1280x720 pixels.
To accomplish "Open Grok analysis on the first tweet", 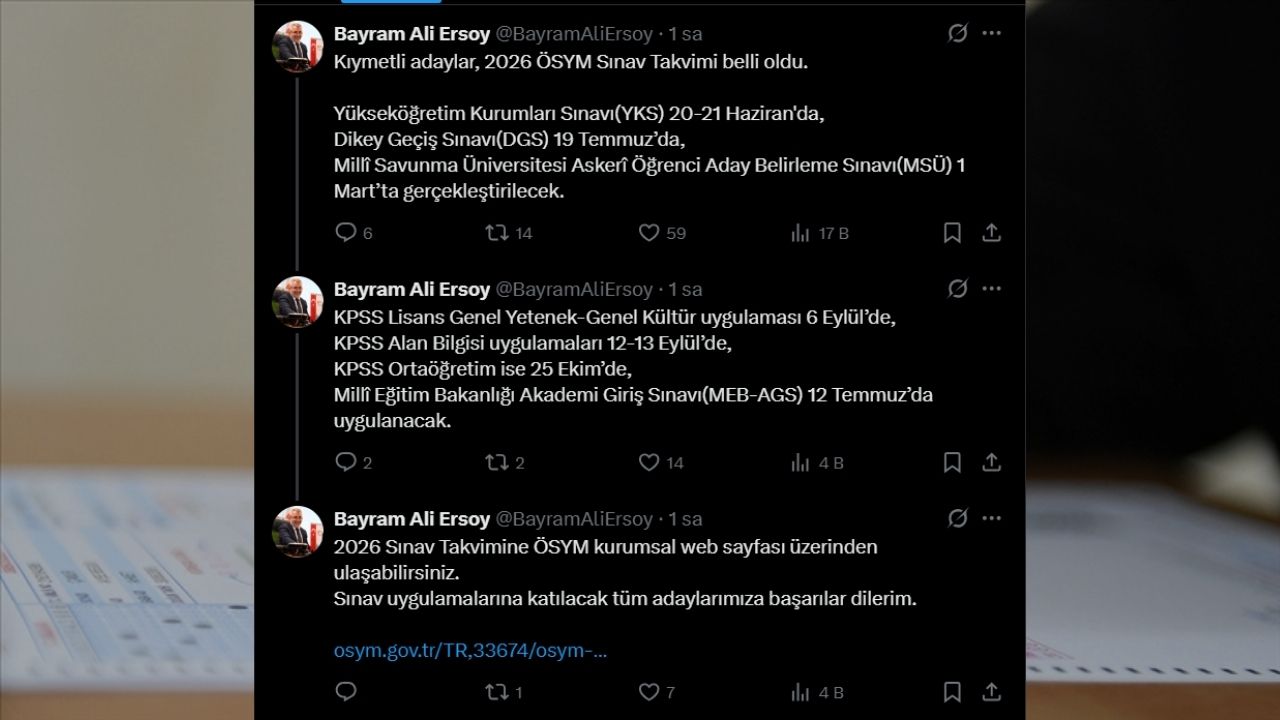I will pyautogui.click(x=958, y=32).
